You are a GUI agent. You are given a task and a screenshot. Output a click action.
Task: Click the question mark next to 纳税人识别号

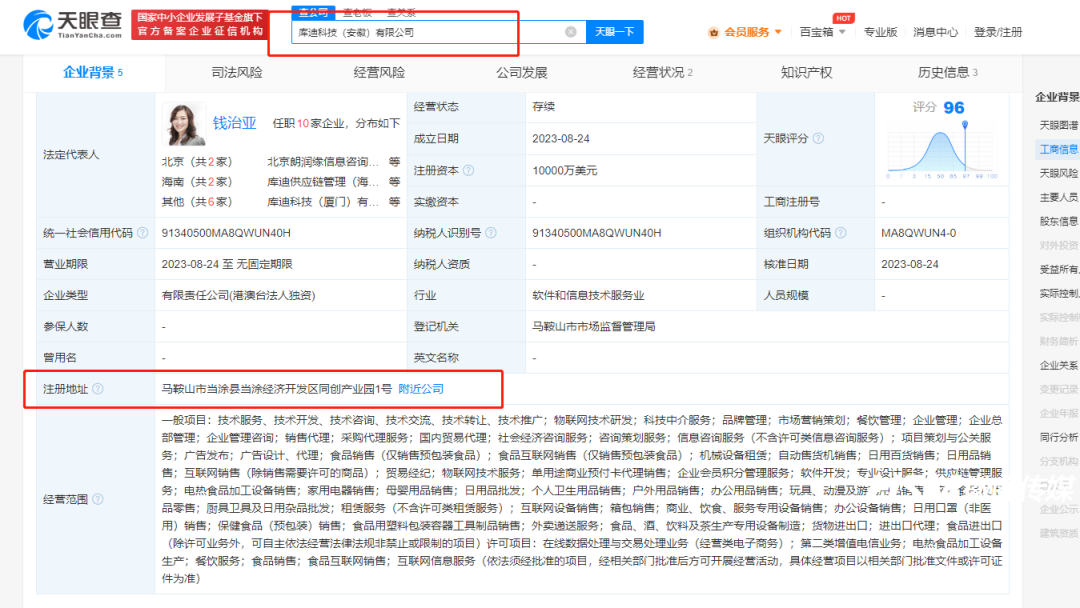(x=490, y=233)
